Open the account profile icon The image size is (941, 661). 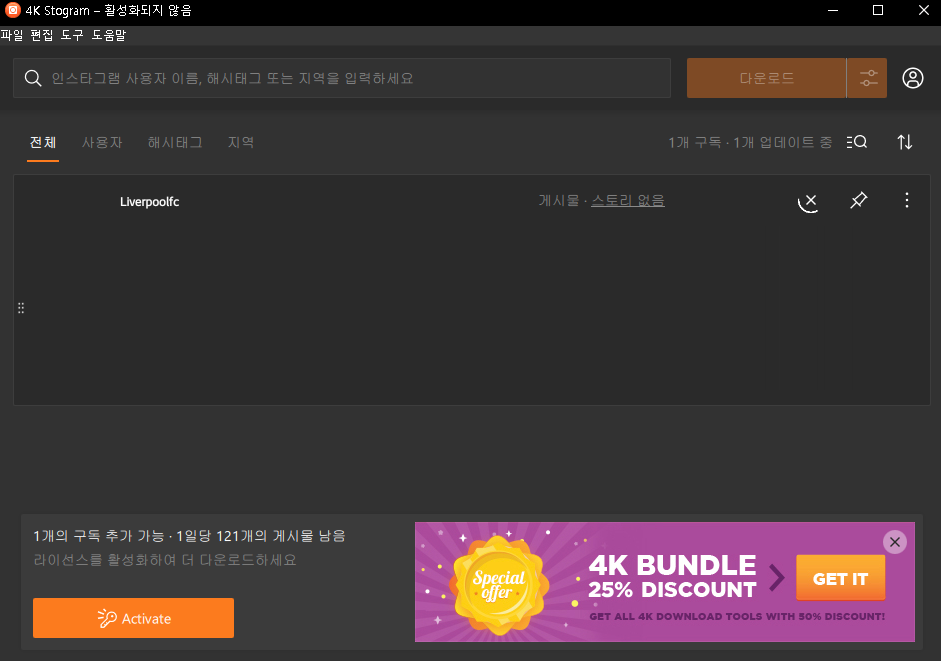(x=913, y=78)
